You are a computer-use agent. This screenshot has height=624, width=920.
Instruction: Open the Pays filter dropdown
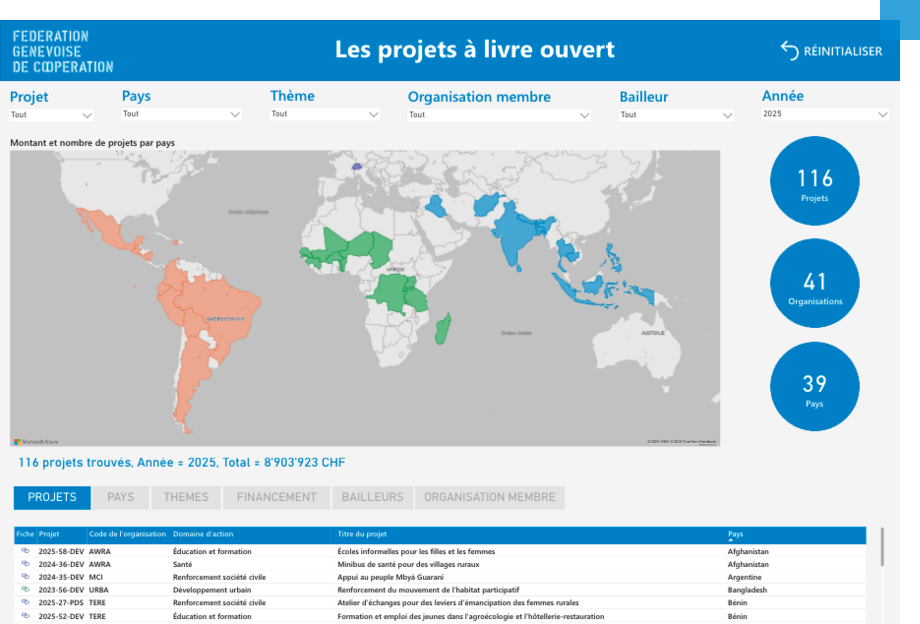181,114
